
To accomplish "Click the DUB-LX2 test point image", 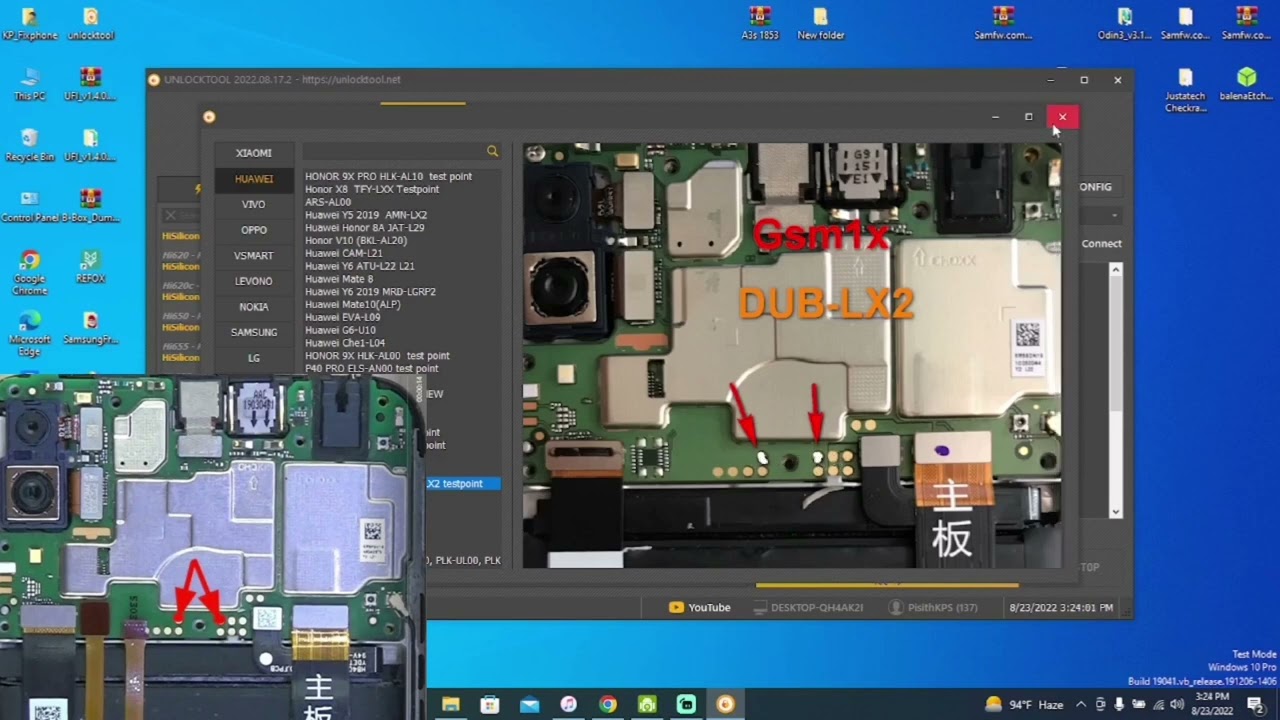I will (x=792, y=355).
